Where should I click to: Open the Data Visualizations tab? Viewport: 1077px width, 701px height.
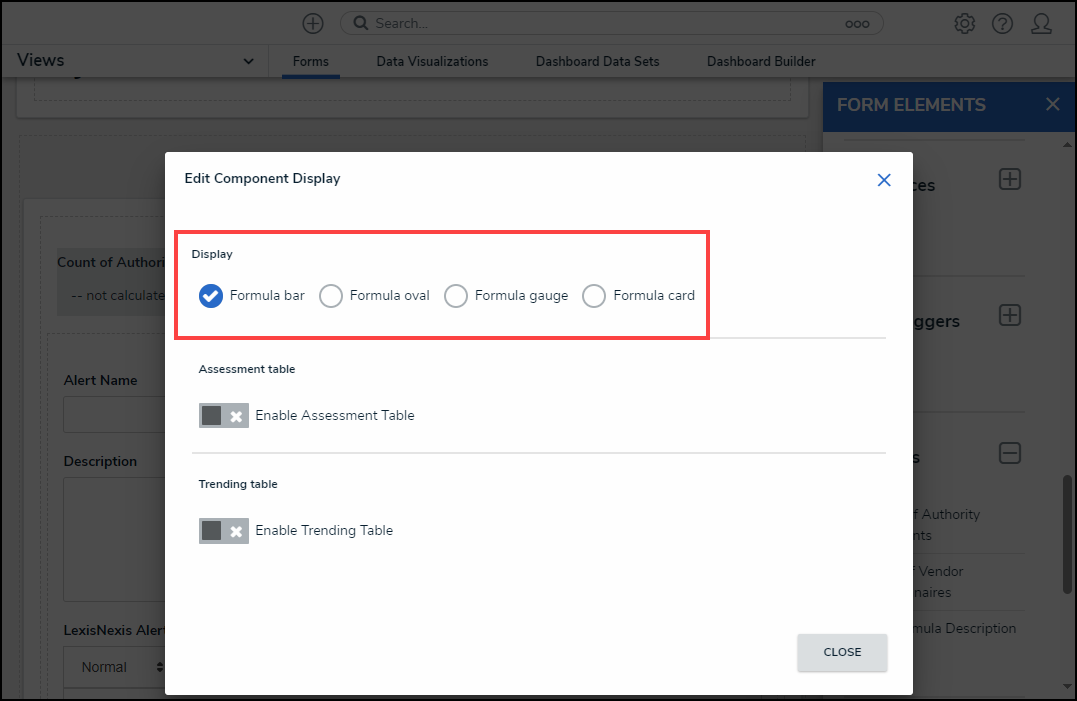click(x=432, y=61)
